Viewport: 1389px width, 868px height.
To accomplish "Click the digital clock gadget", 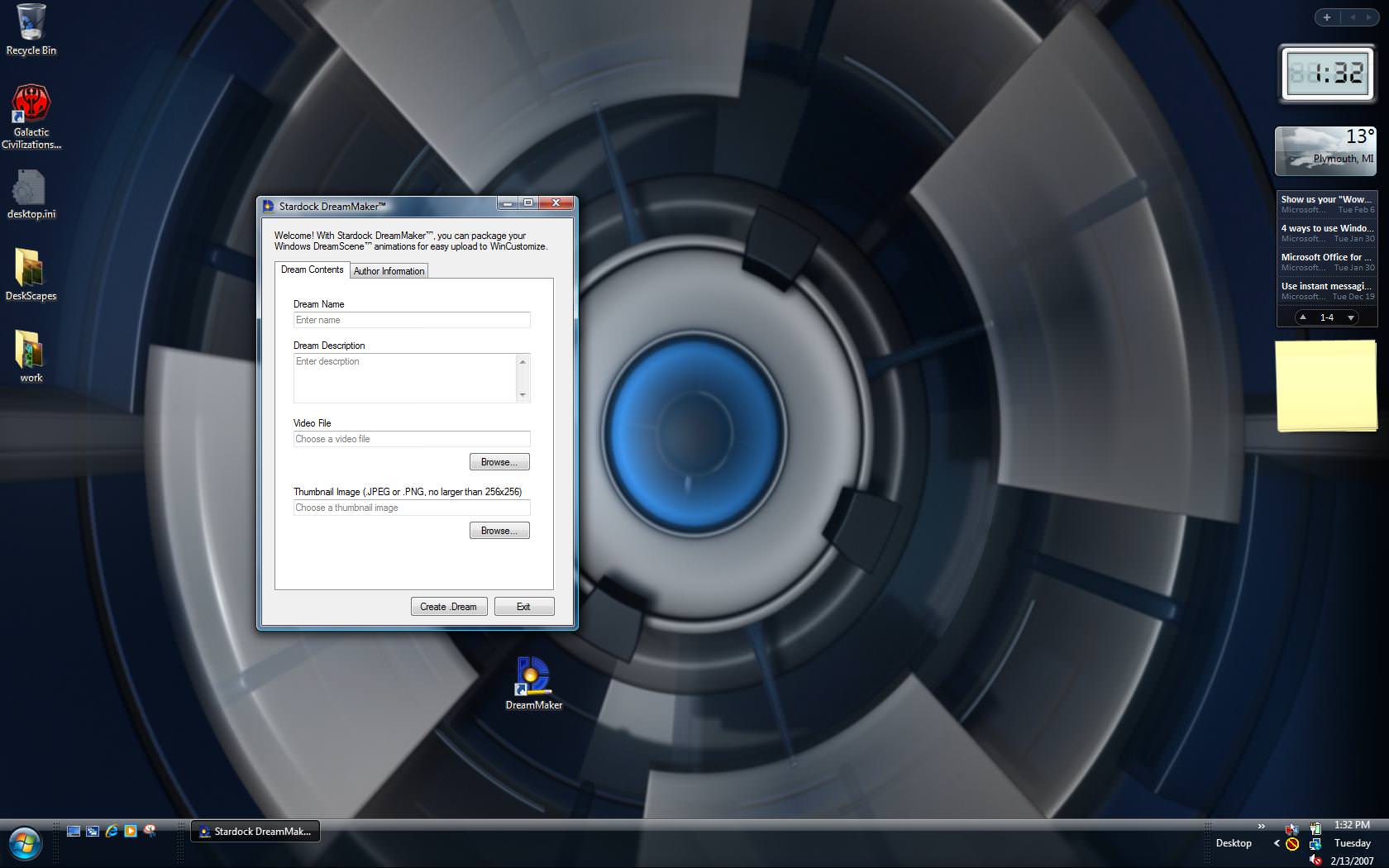I will click(1327, 74).
